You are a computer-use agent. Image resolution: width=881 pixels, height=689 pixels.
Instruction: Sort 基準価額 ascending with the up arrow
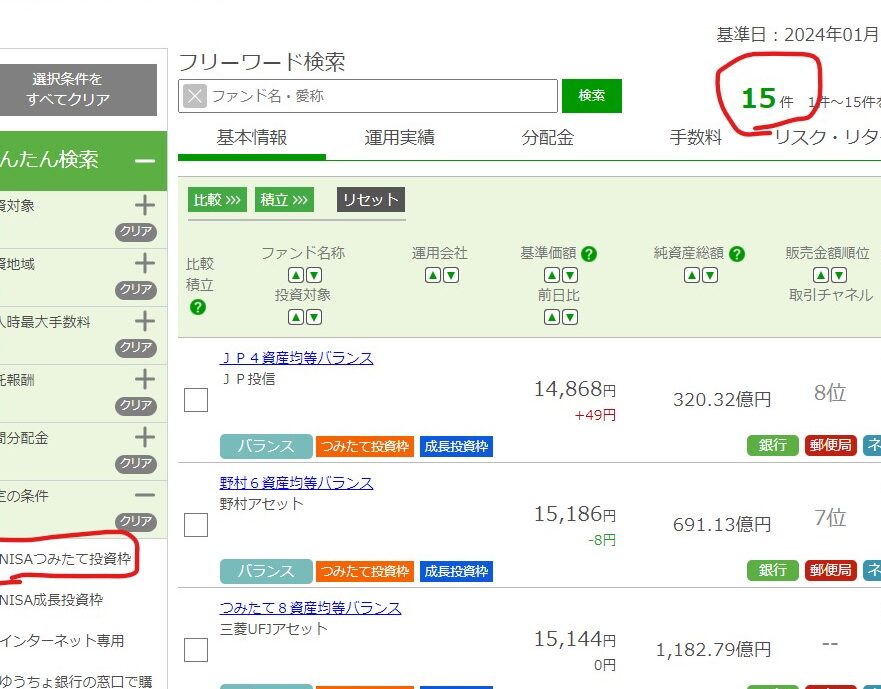(552, 275)
